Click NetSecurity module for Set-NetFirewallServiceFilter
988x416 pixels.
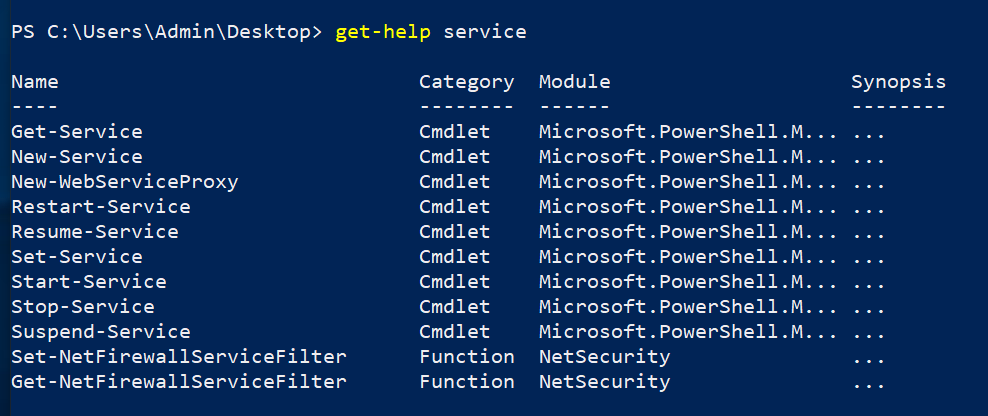coord(605,357)
